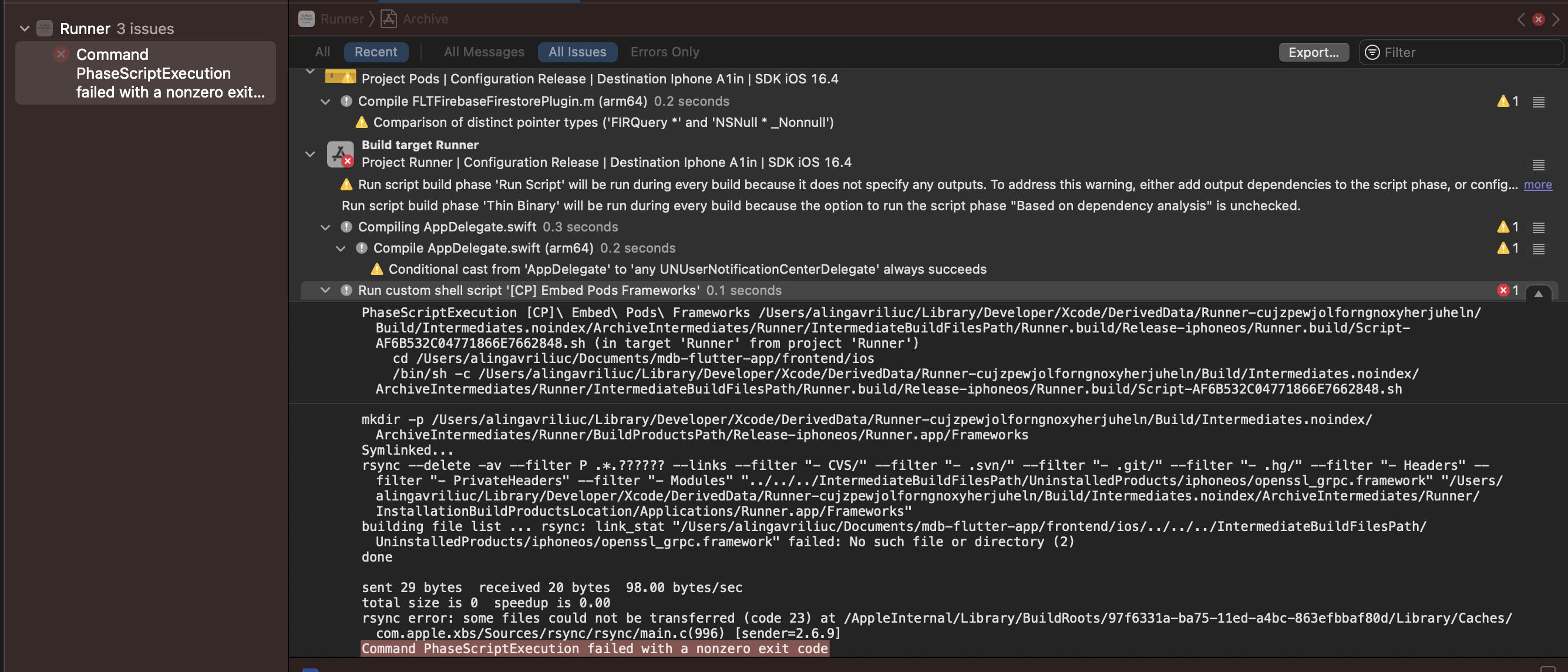Click the Build target Runner hammer icon
This screenshot has width=1568, height=672.
coord(339,154)
